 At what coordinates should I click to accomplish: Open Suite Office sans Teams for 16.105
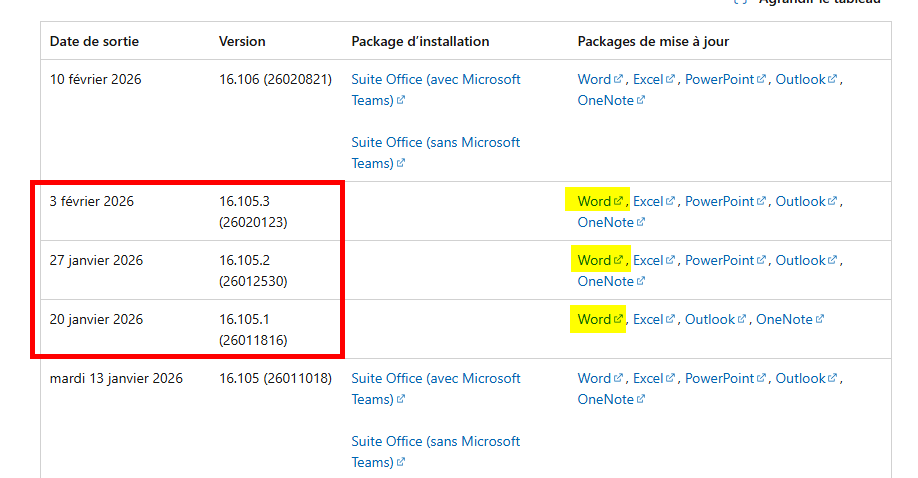436,452
